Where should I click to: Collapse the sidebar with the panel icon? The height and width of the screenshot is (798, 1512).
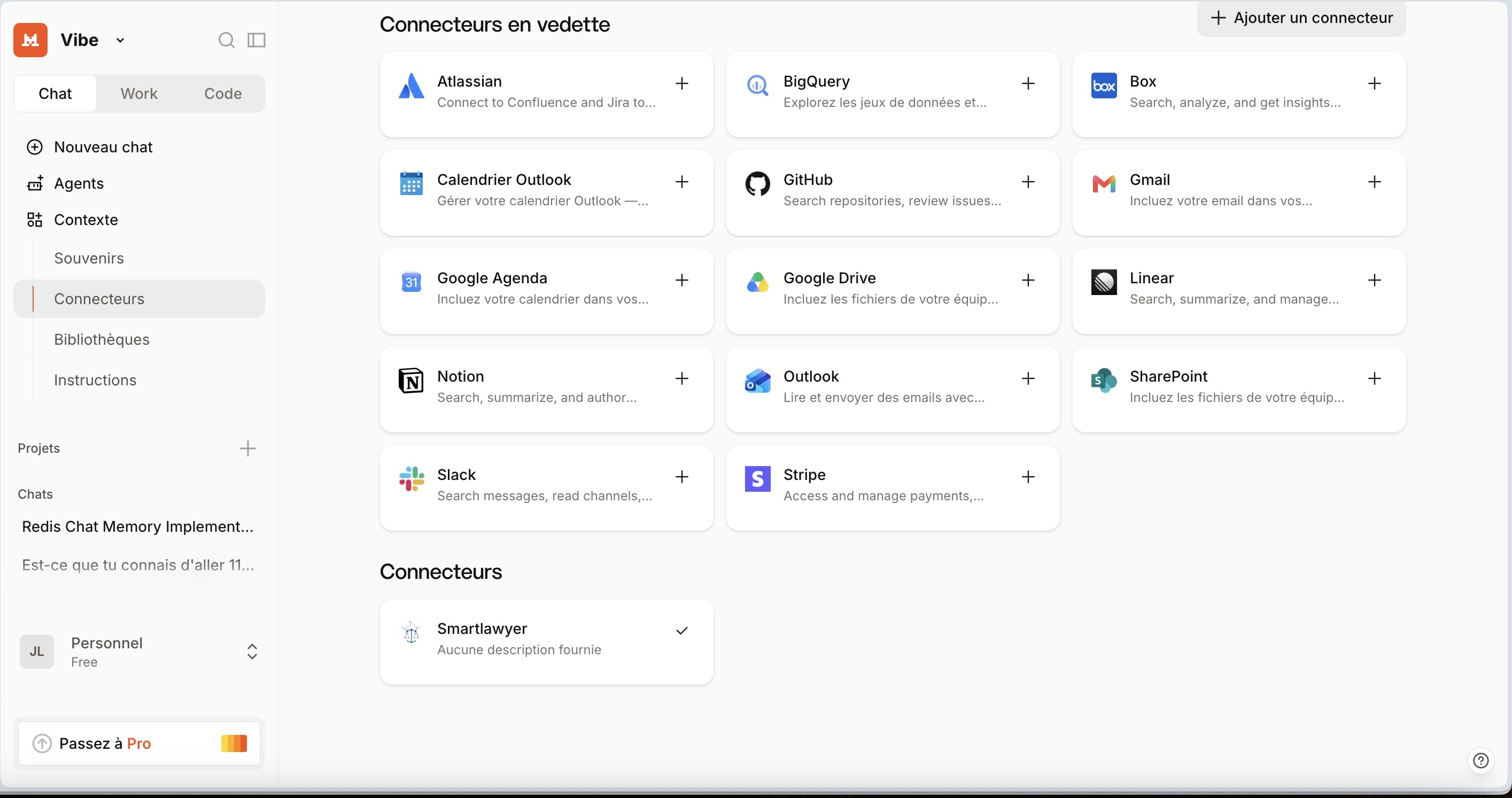(x=257, y=40)
